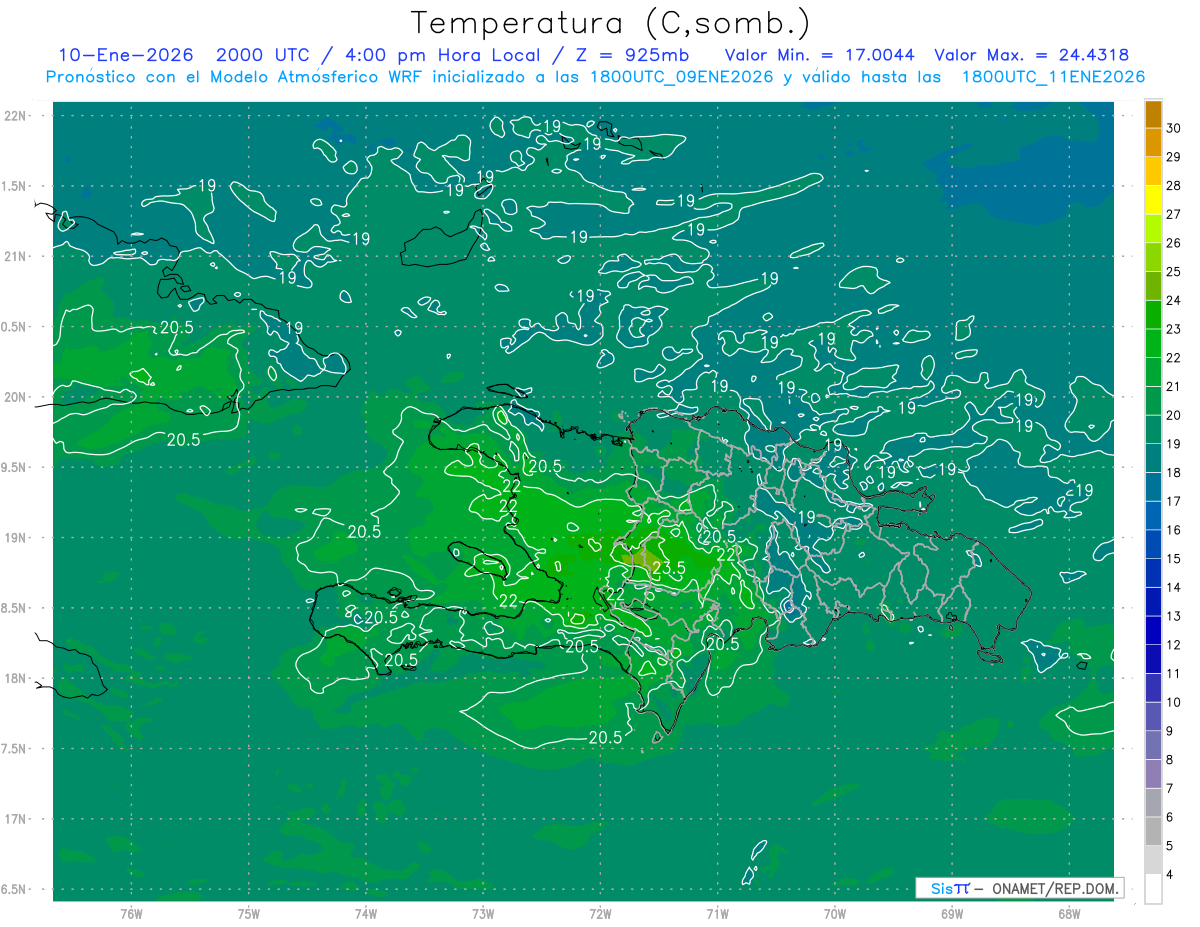This screenshot has height=927, width=1200.
Task: Click the '1800UTC_11ENE2026' valid-until timestamp
Action: pos(1053,77)
